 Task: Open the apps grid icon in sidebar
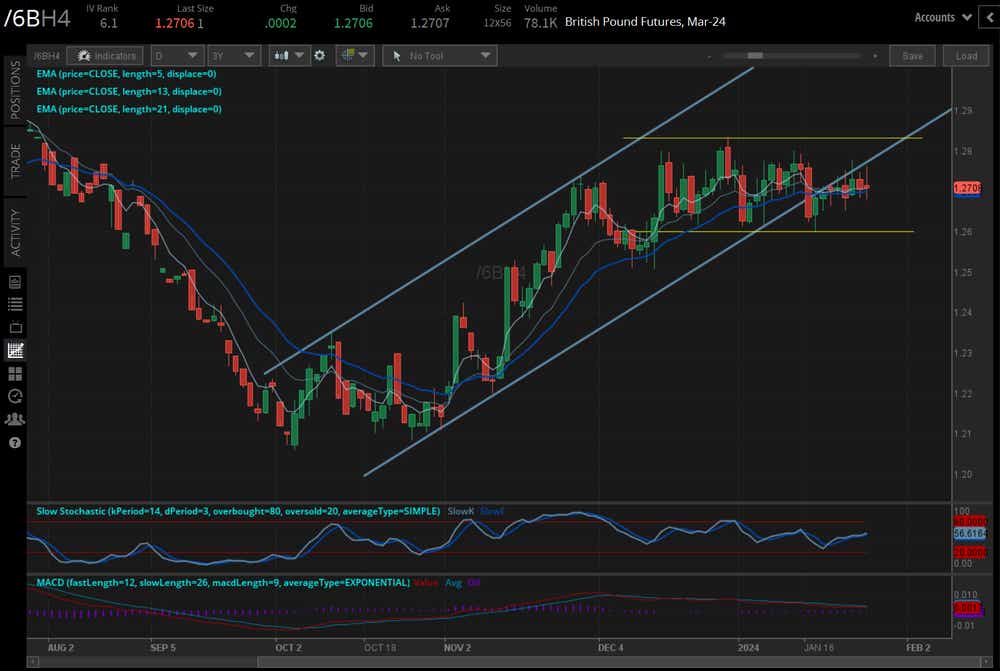point(15,373)
